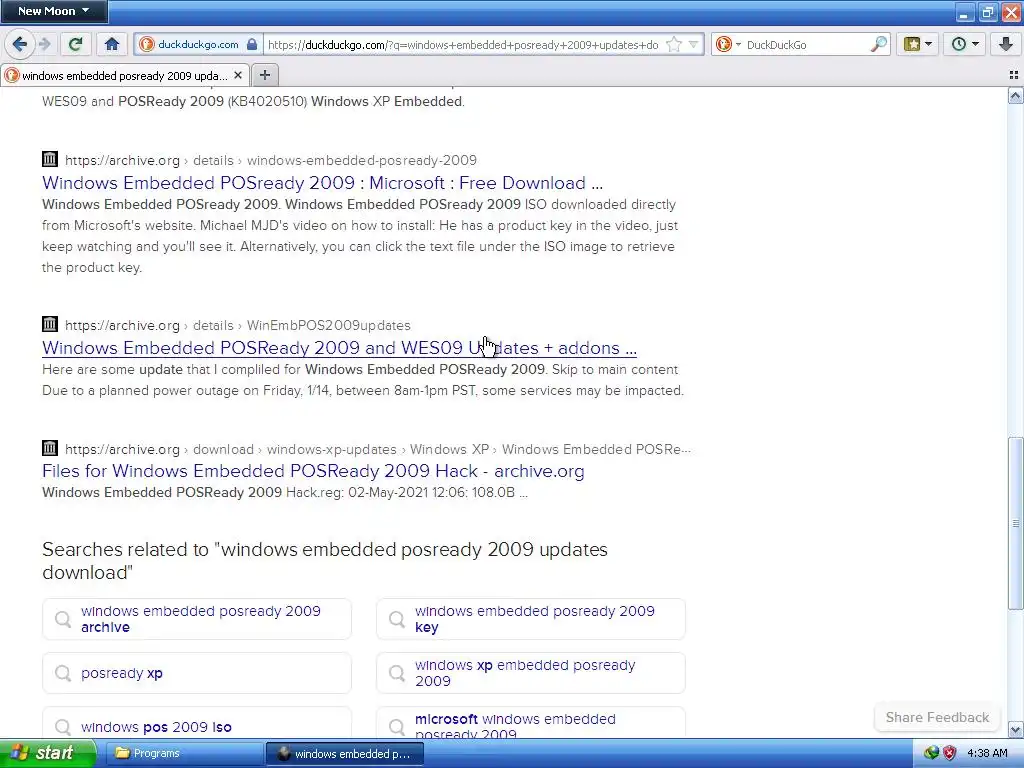Click the padlock security icon
This screenshot has height=768, width=1024.
tap(252, 44)
